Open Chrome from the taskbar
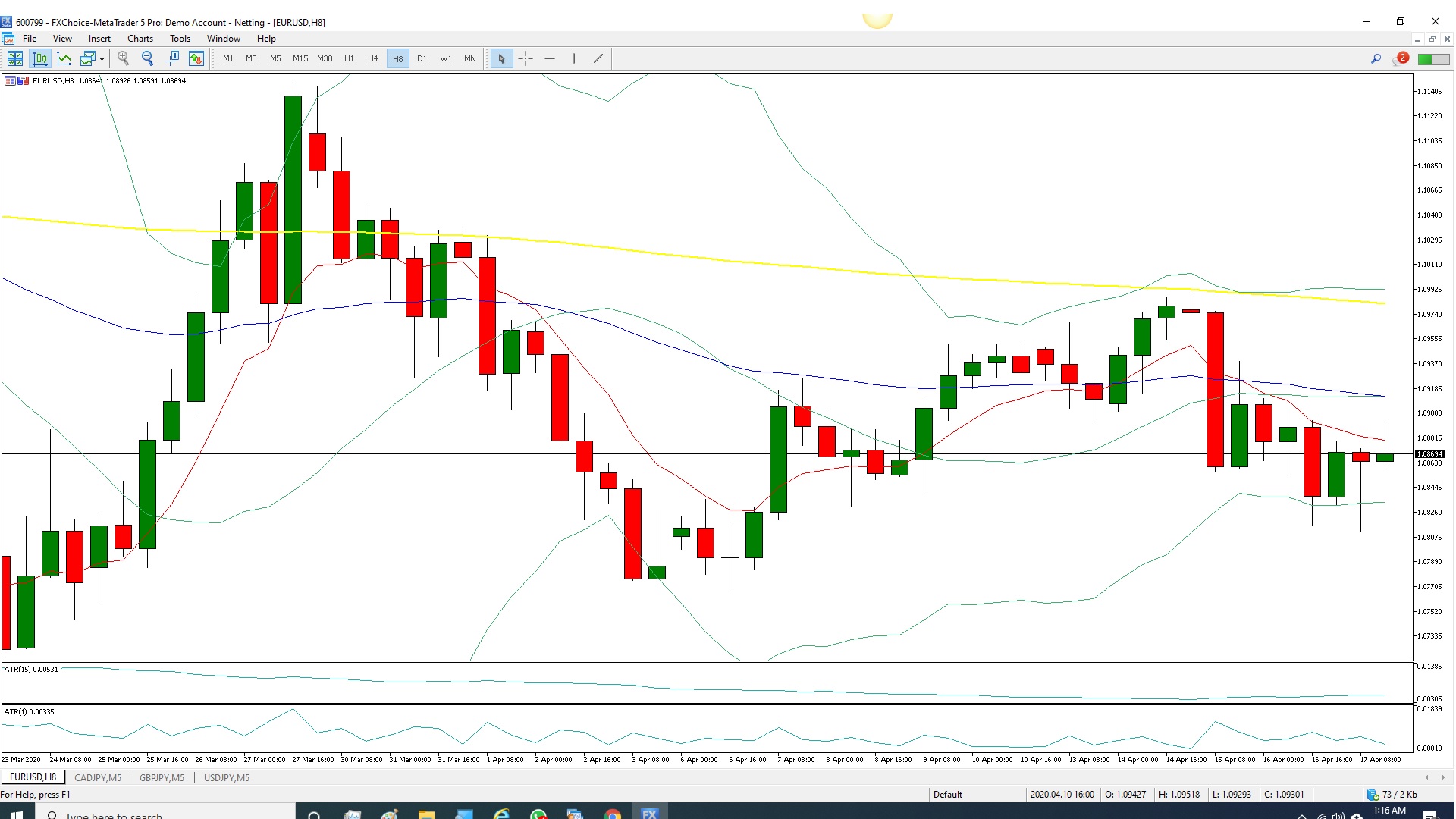The width and height of the screenshot is (1456, 819). click(x=613, y=814)
